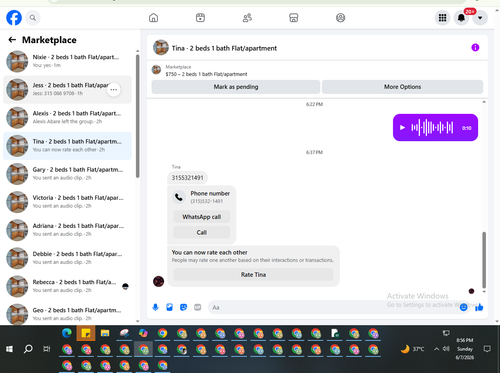Open the 37°C weather widget
Screen dimensions: 500x373
pyautogui.click(x=413, y=349)
